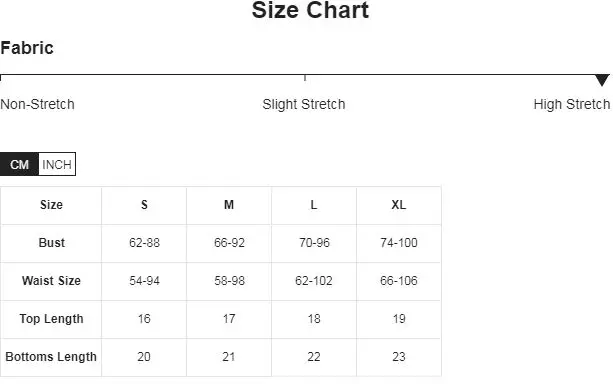Click the Fabric section heading
This screenshot has height=384, width=613.
click(27, 48)
